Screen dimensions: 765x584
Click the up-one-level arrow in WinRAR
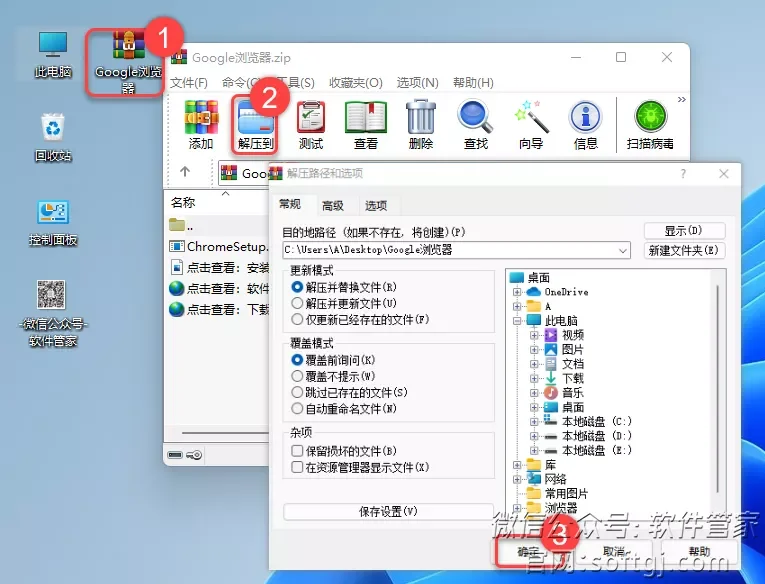point(184,172)
